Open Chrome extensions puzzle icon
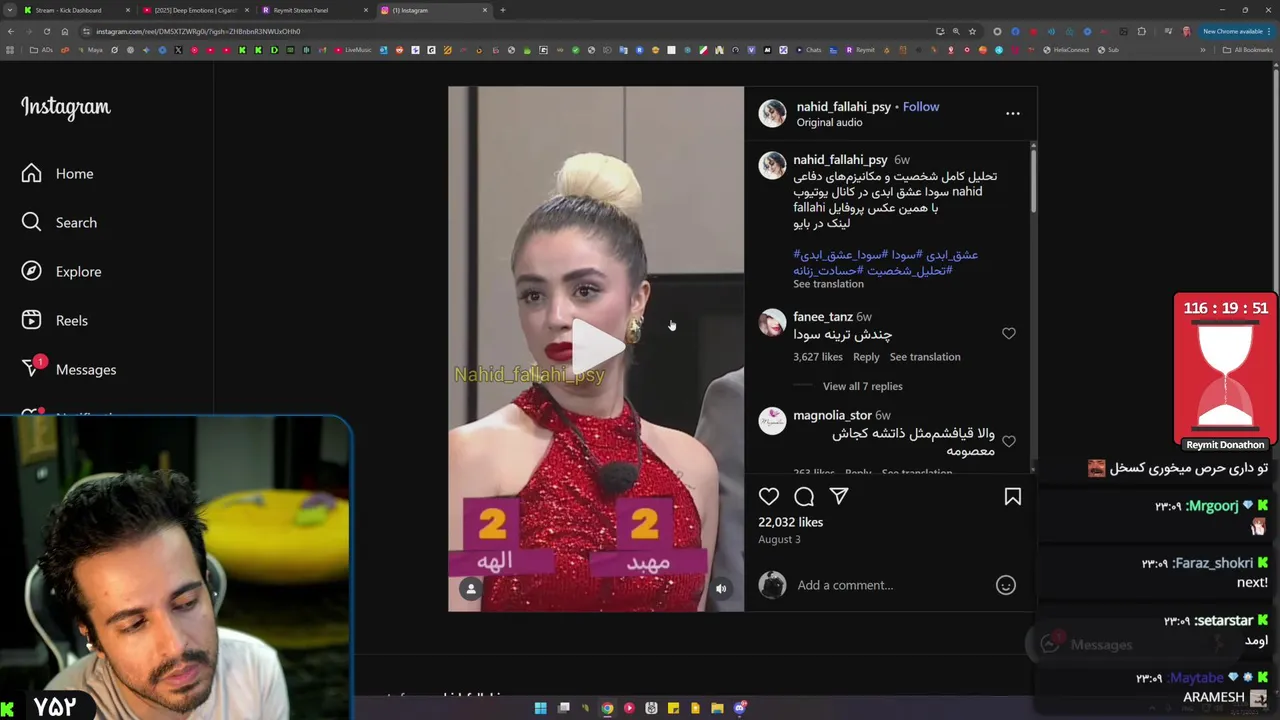This screenshot has width=1280, height=720. (1141, 31)
